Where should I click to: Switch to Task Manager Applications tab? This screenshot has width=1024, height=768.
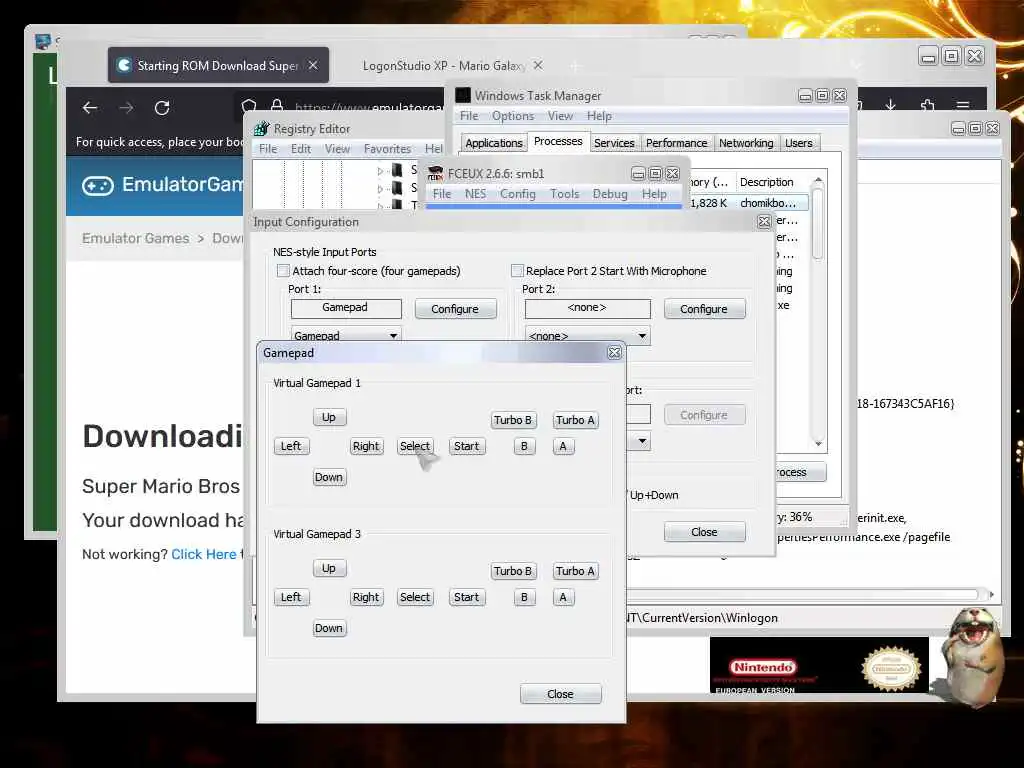494,143
